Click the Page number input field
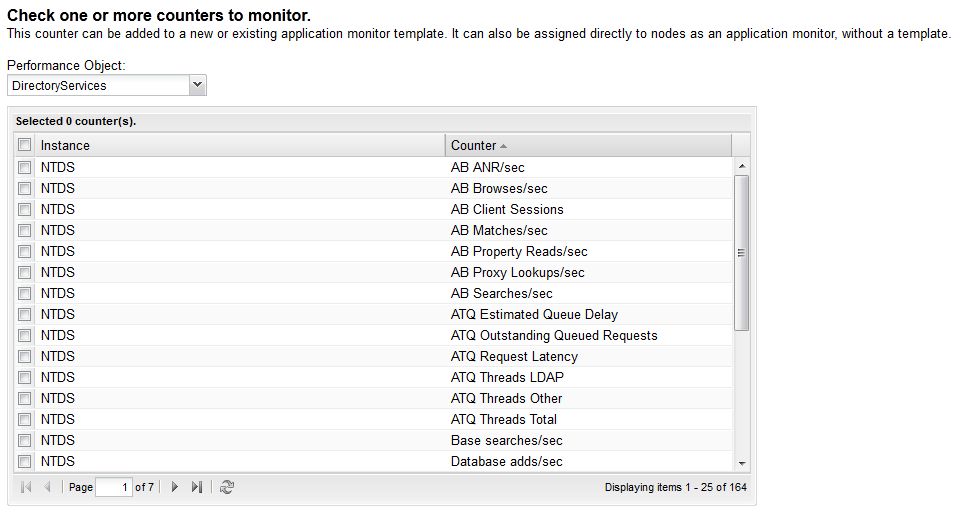This screenshot has width=963, height=514. [x=114, y=487]
